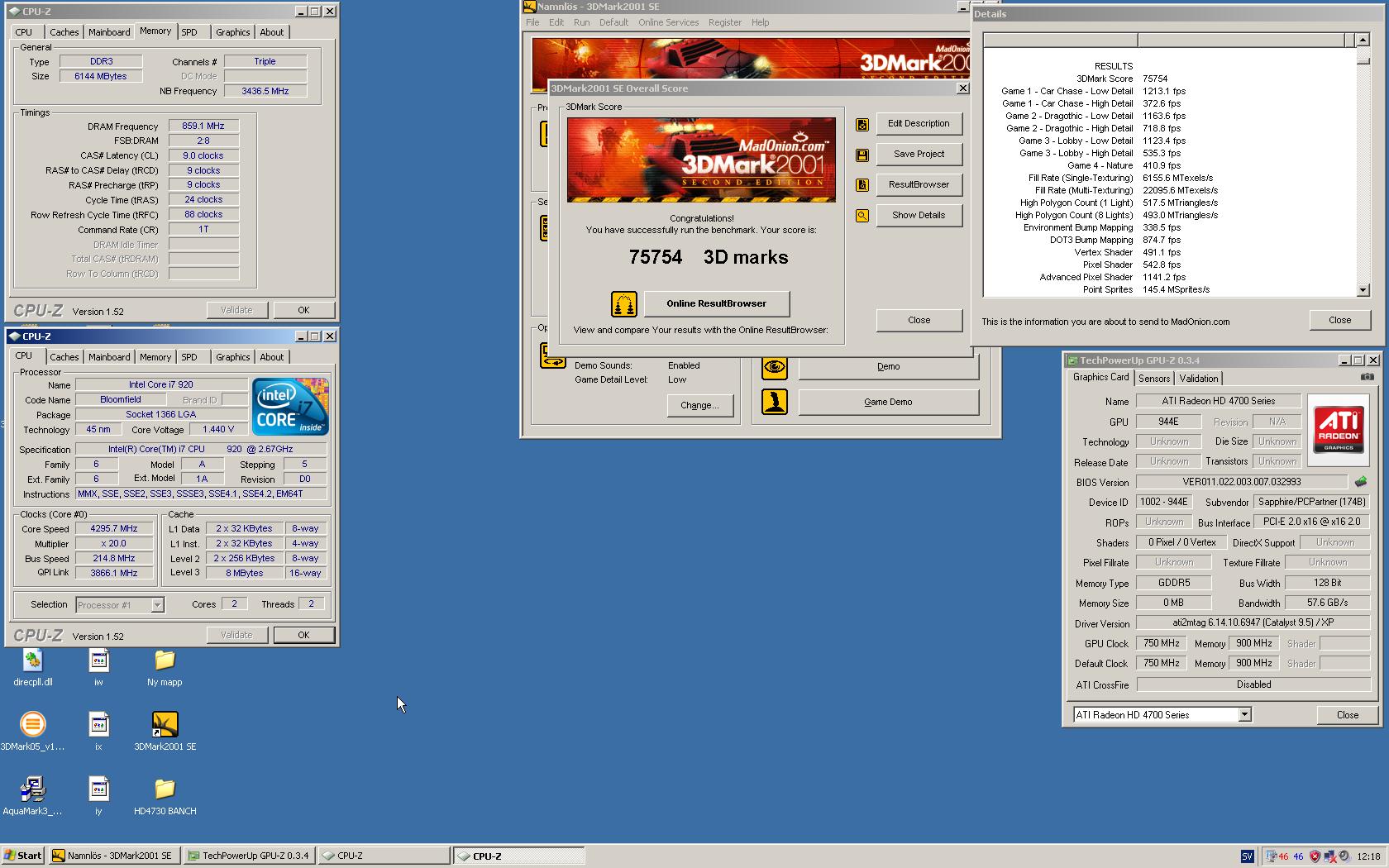The image size is (1389, 868).
Task: Click the Online ResultBrowser button
Action: tap(716, 304)
